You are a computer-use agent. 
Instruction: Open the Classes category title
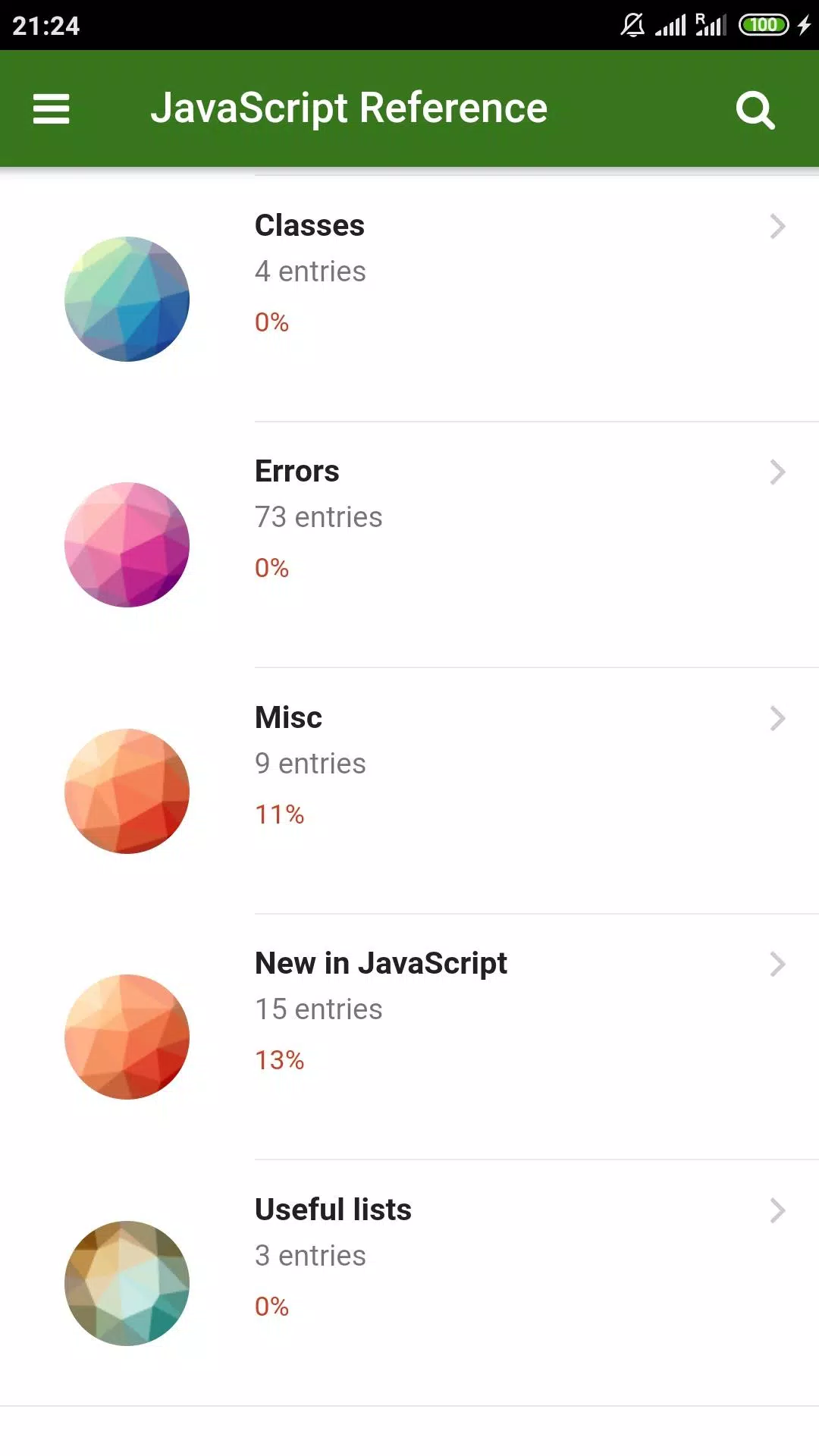pyautogui.click(x=309, y=225)
